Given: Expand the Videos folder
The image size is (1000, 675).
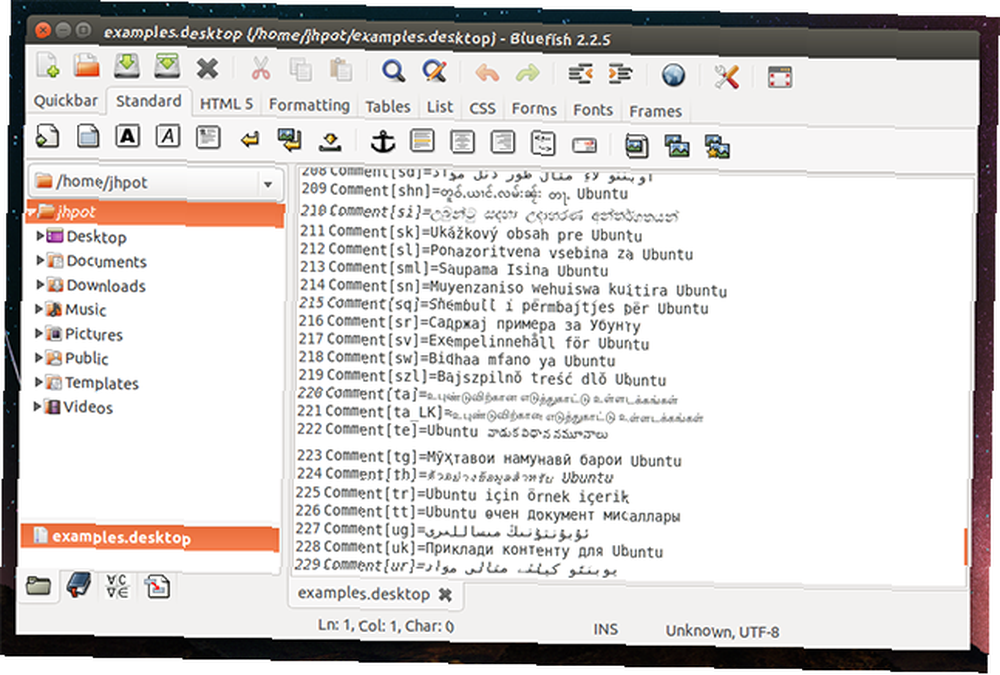Looking at the screenshot, I should (x=38, y=406).
